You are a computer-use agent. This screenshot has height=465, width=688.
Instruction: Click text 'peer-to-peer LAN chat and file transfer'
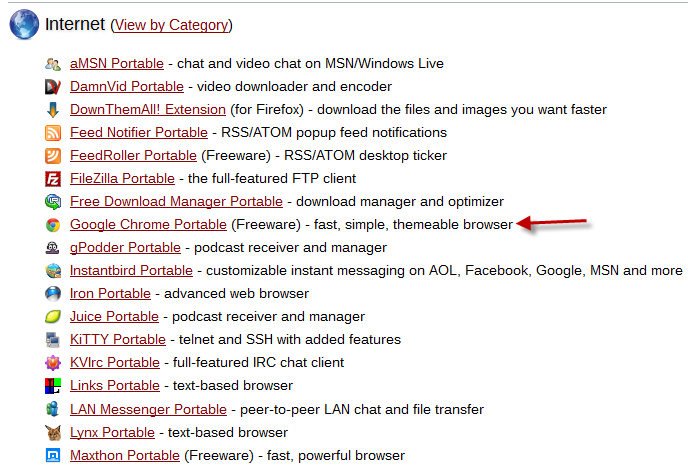(x=362, y=409)
